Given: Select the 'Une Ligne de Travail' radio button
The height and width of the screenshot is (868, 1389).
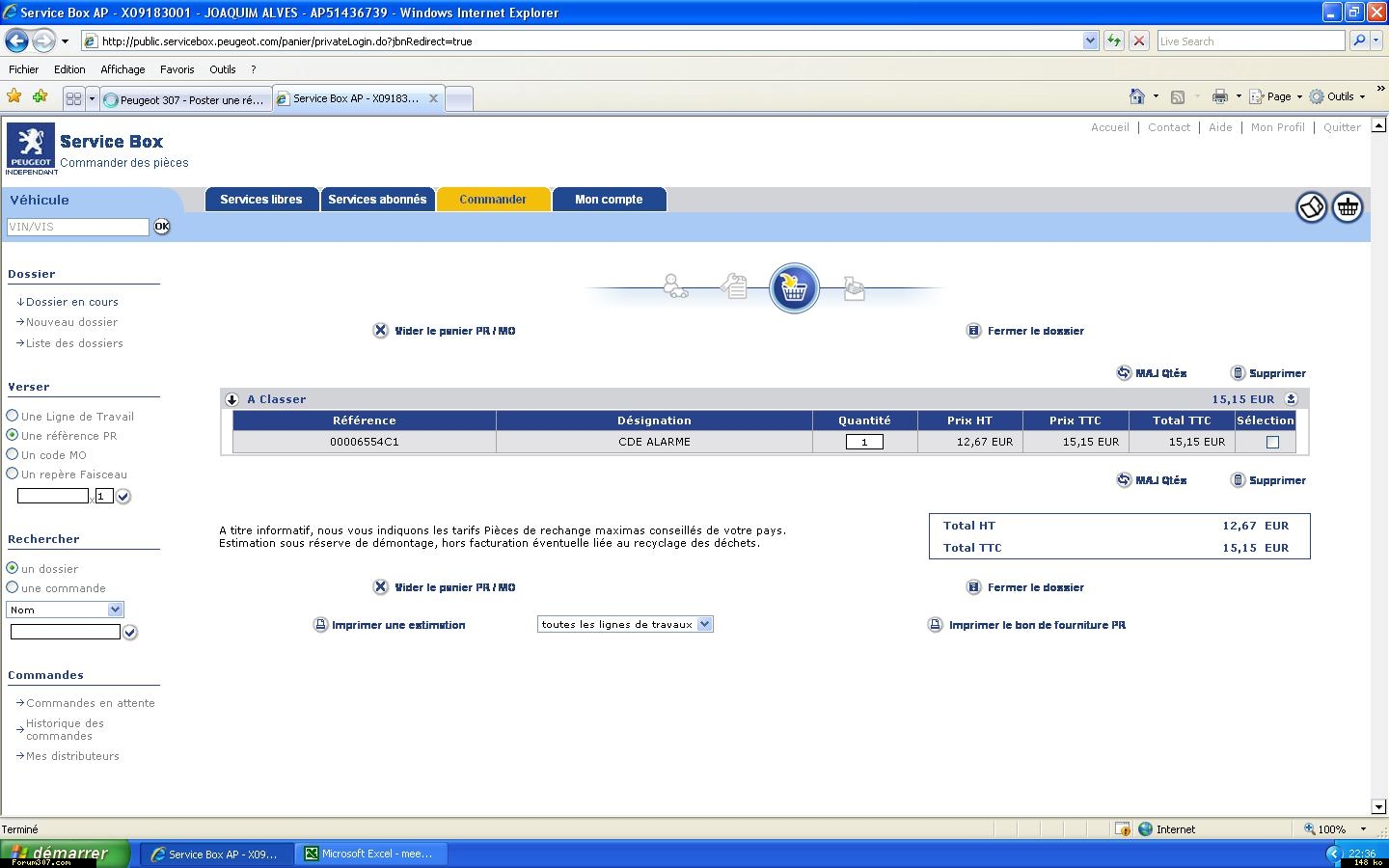Looking at the screenshot, I should pos(13,416).
